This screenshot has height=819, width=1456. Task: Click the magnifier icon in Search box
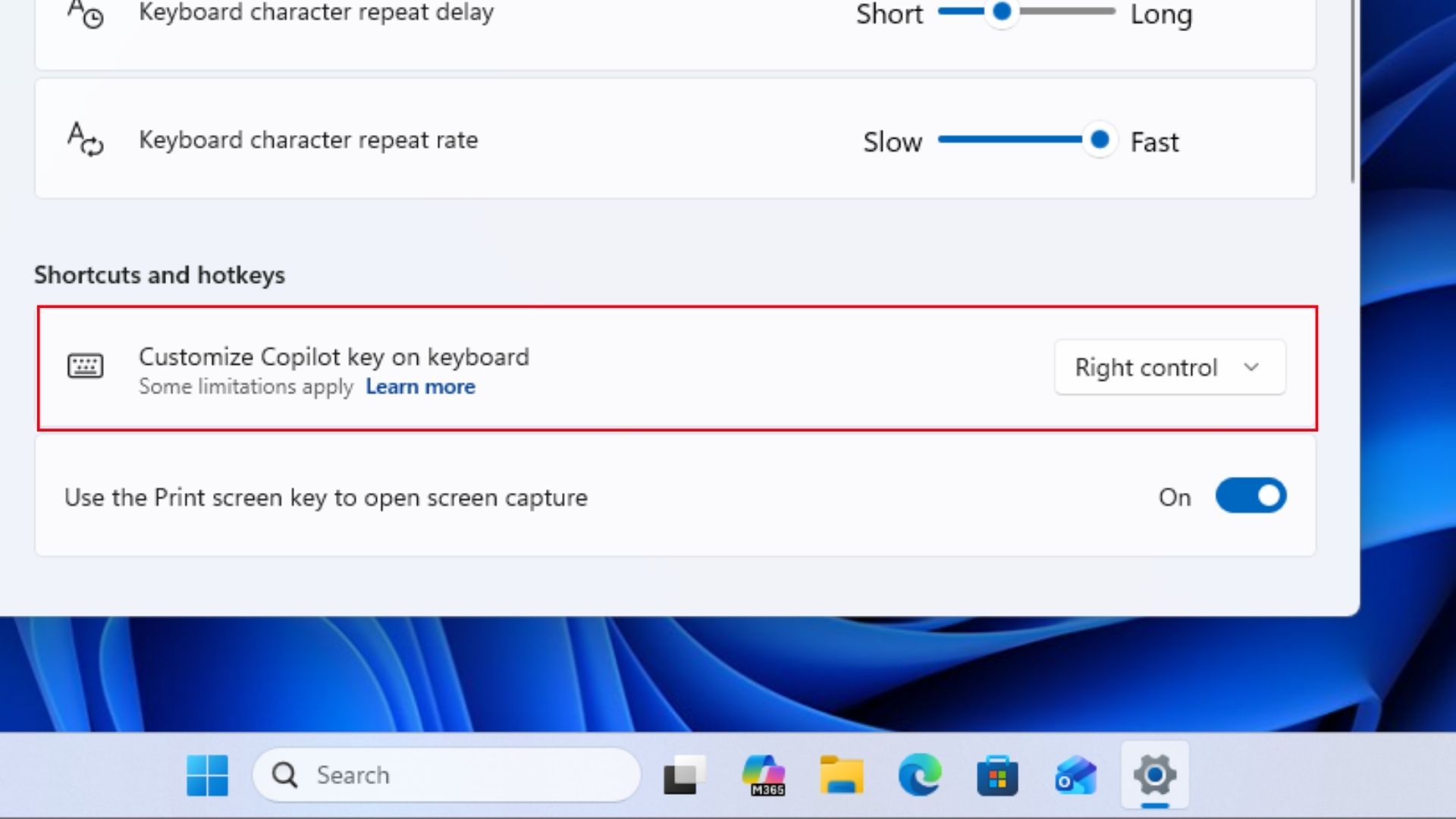coord(285,775)
